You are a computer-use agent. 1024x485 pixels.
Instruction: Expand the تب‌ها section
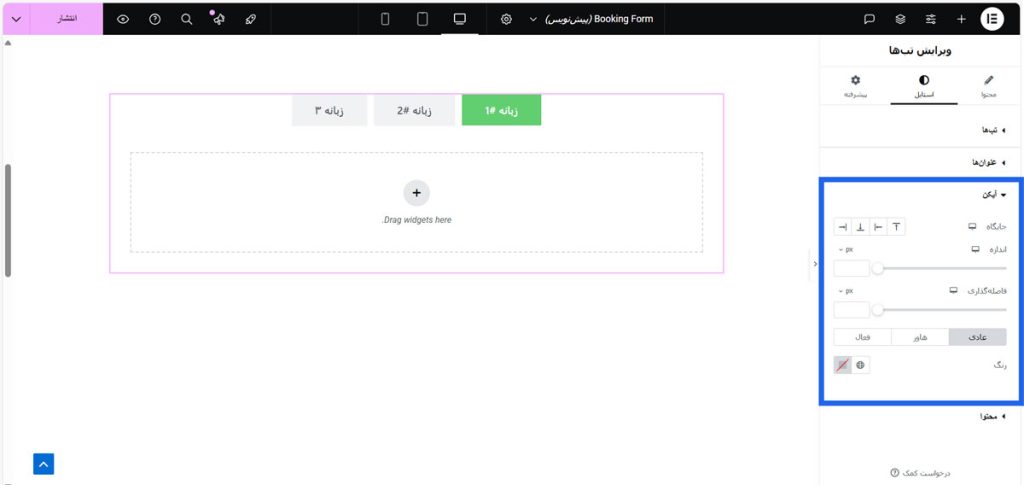(x=991, y=130)
